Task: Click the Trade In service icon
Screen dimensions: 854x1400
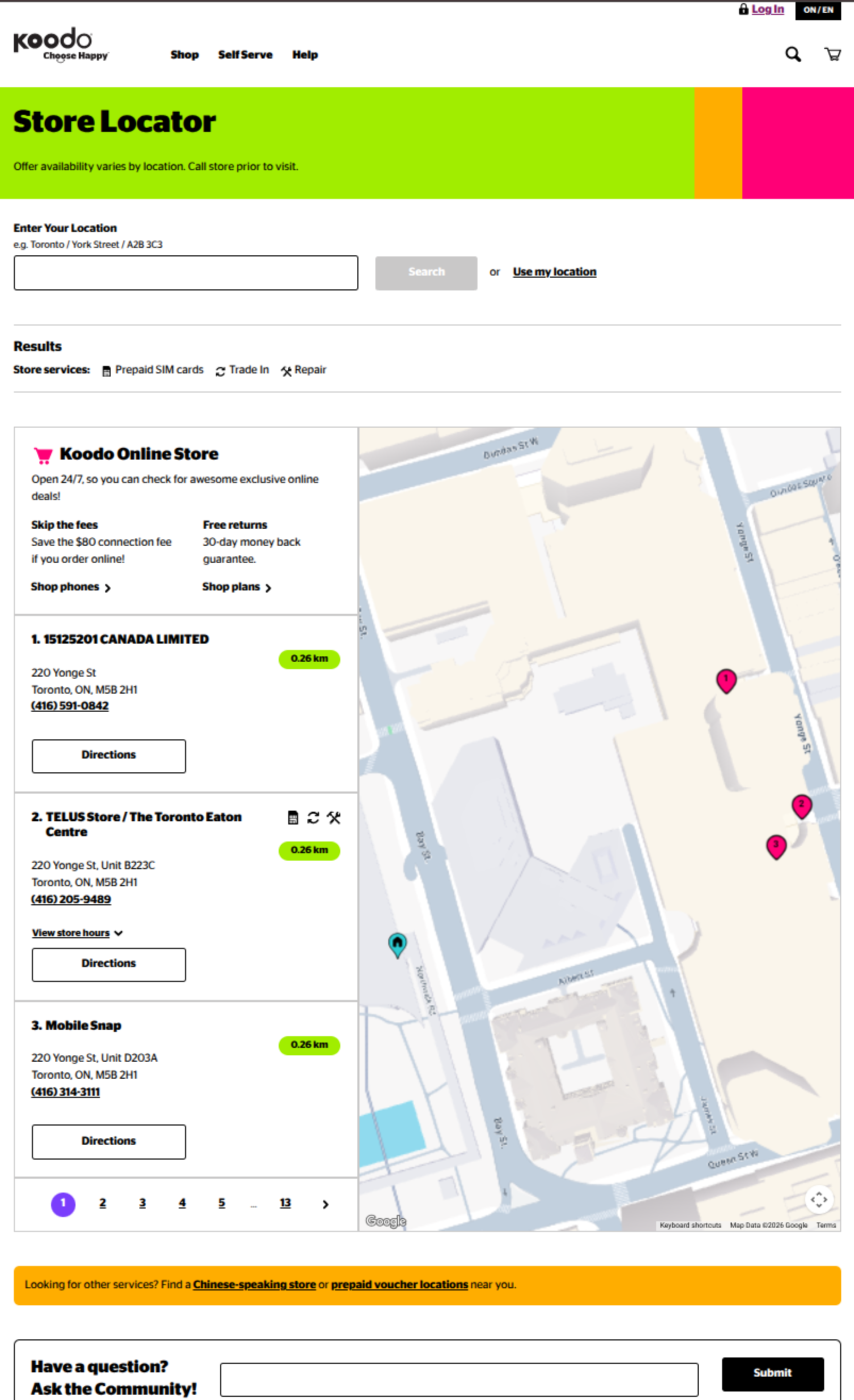Action: (x=221, y=370)
